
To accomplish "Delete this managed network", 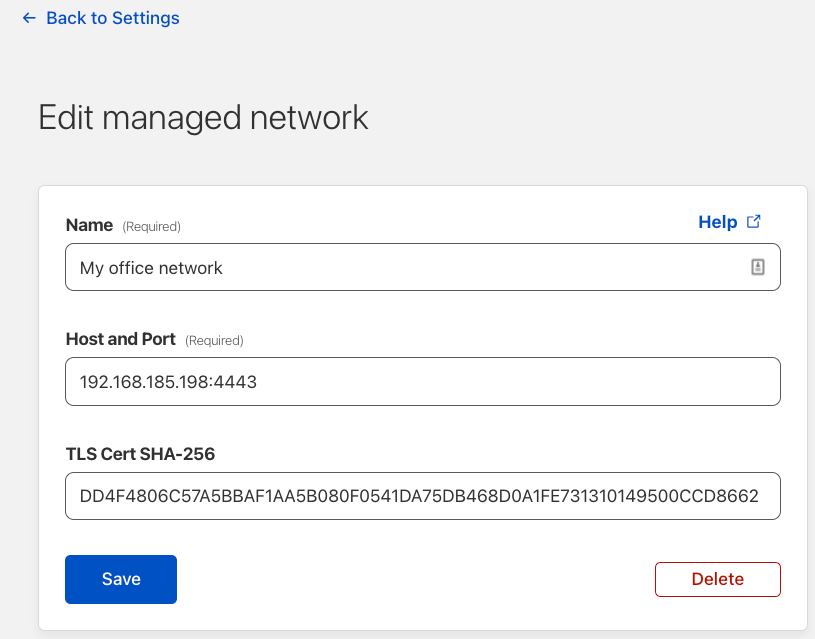I will pos(717,579).
